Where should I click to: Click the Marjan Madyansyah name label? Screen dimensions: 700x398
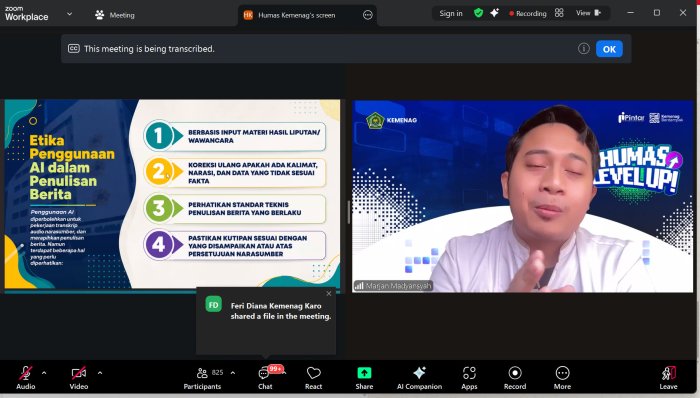point(393,286)
